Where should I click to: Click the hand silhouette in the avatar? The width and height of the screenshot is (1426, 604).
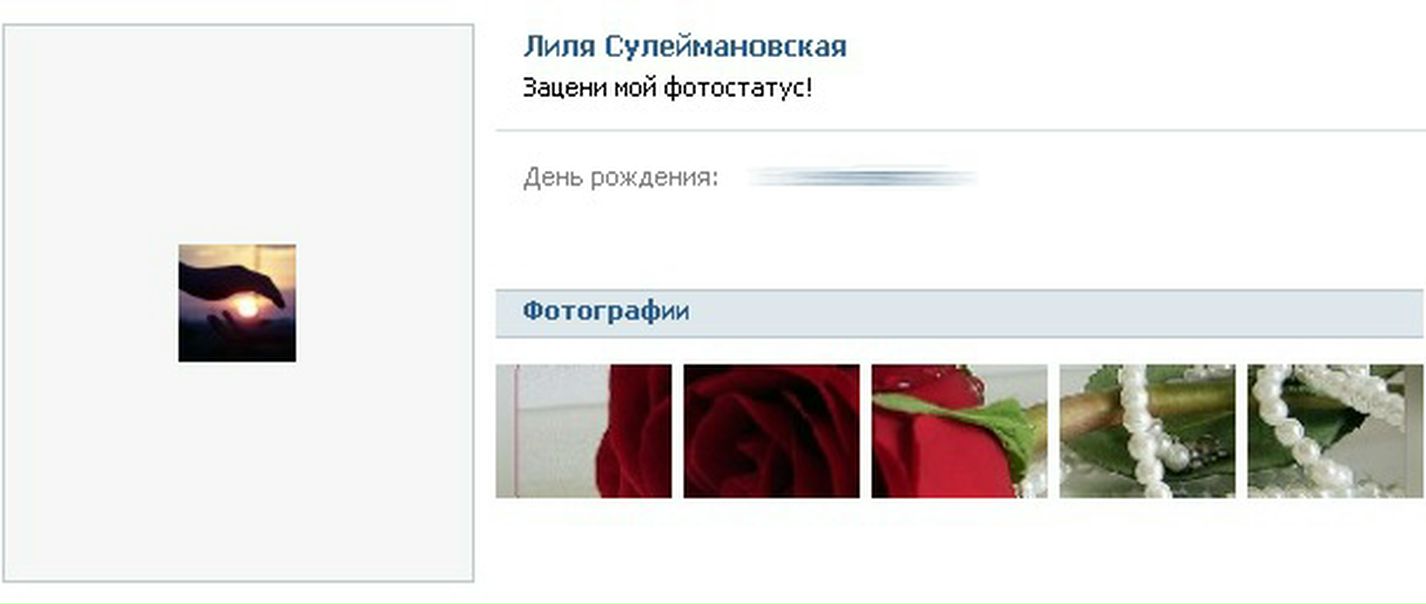[232, 281]
